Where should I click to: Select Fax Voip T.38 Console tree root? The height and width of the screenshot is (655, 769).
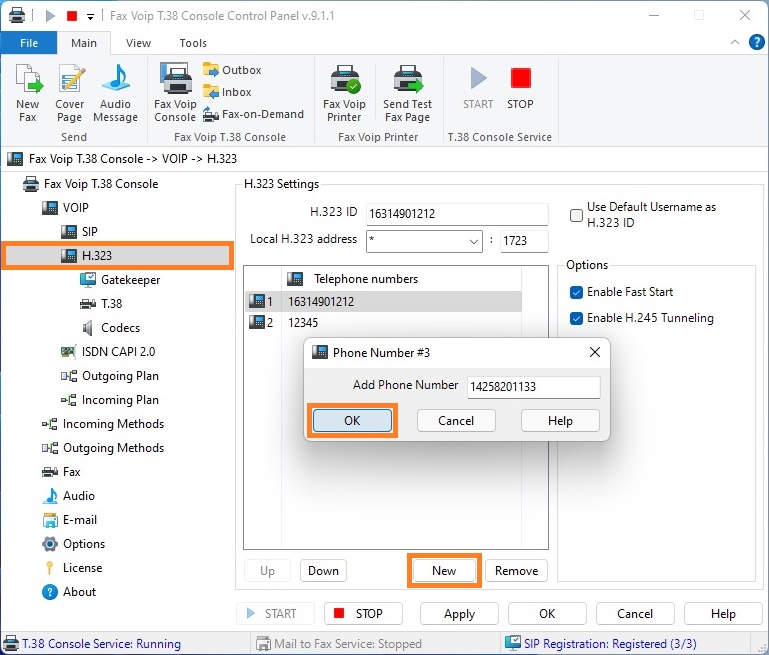91,184
